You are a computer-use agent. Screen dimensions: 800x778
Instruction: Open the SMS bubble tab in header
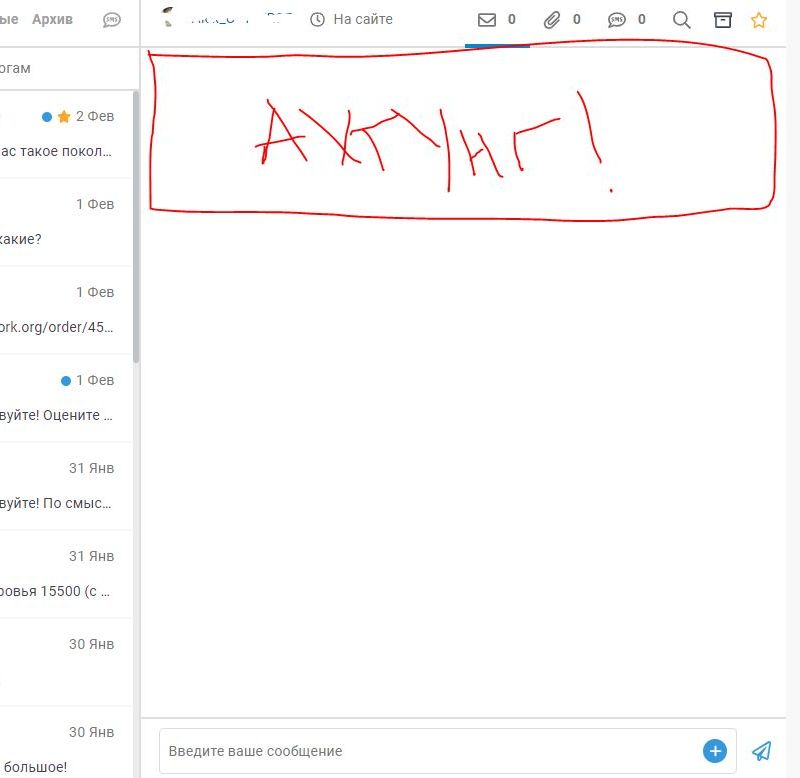[x=626, y=20]
